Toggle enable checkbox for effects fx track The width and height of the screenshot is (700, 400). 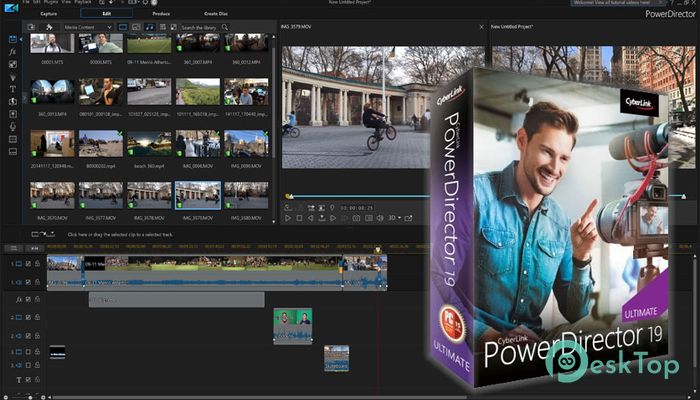coord(28,300)
